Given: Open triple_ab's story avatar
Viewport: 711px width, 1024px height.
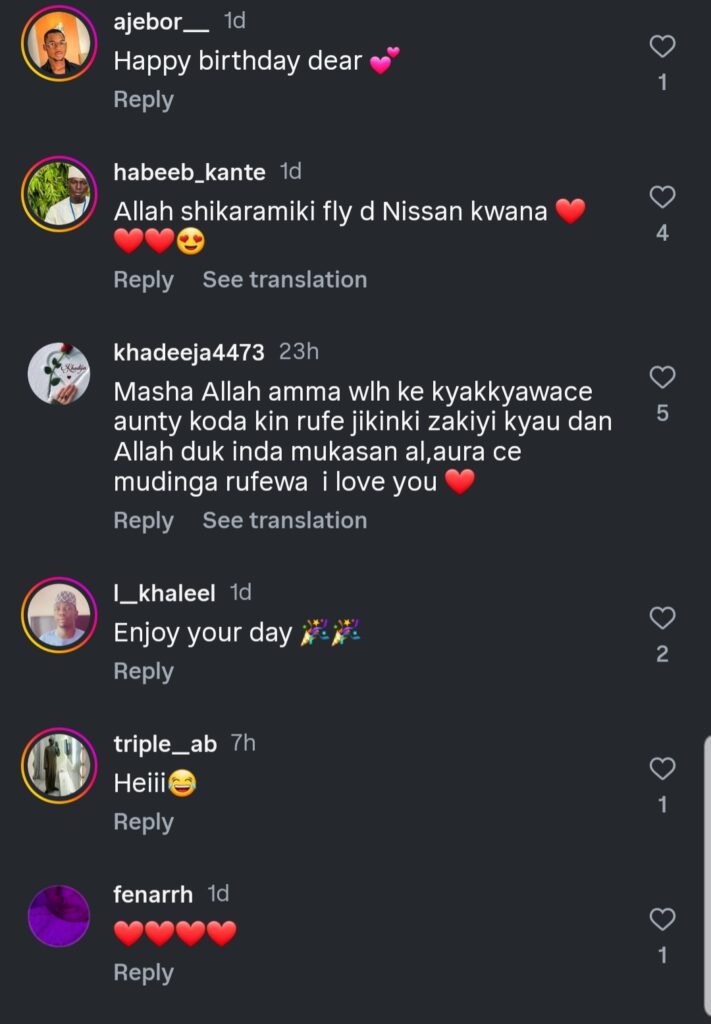Looking at the screenshot, I should pos(59,765).
